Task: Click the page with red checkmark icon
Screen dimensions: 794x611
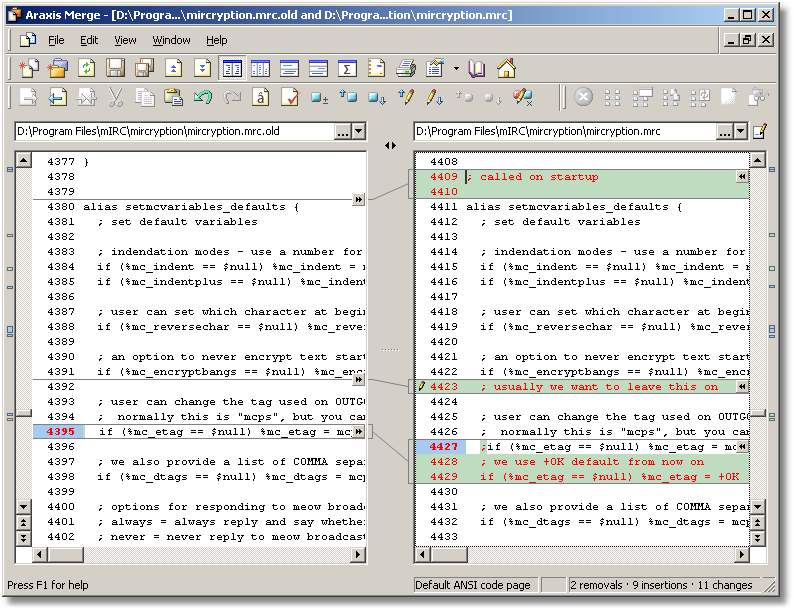Action: pyautogui.click(x=290, y=97)
